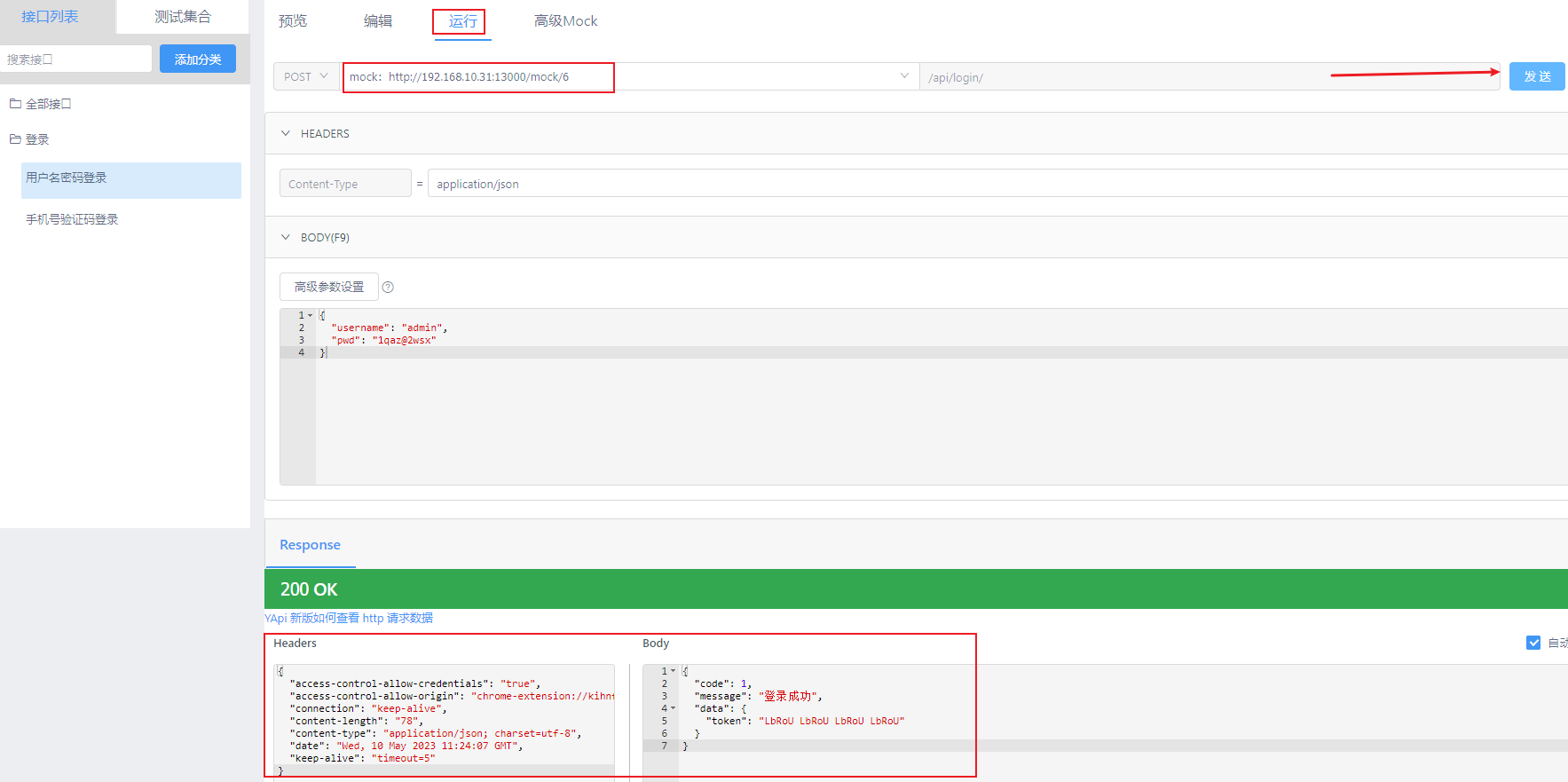Switch to the 接口列表 tab
This screenshot has height=782, width=1568.
[50, 17]
